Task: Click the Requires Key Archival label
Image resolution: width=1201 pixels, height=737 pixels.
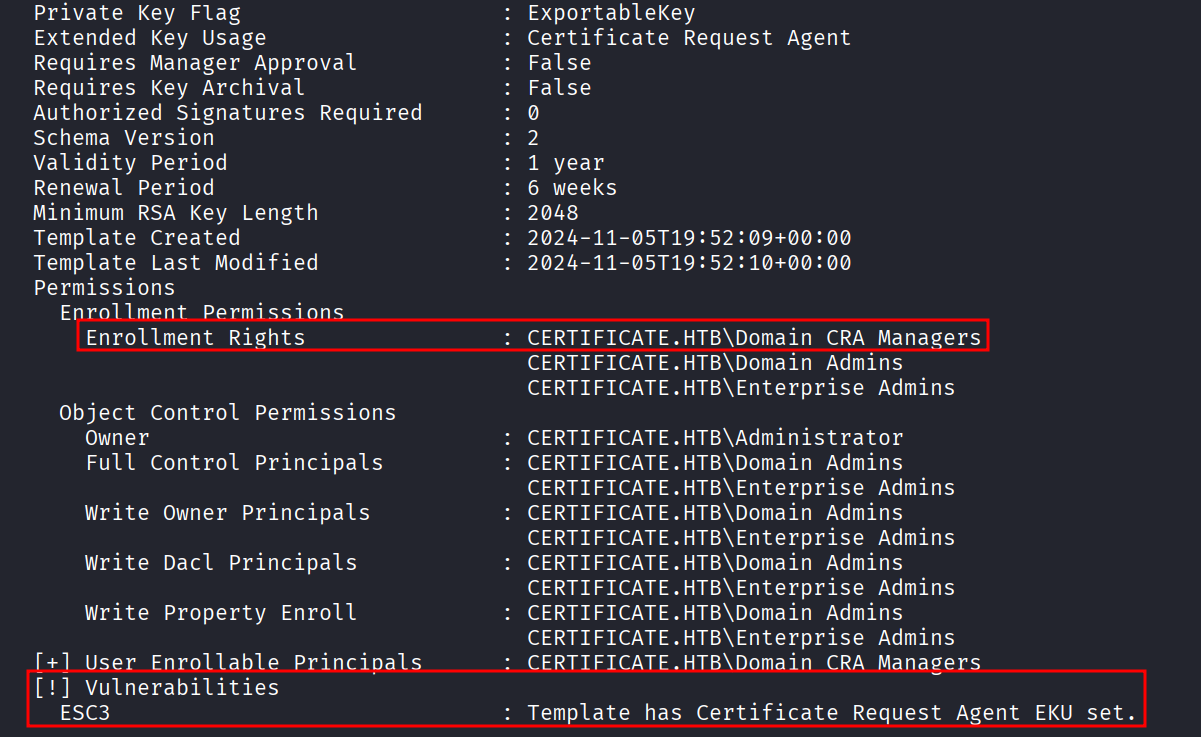Action: coord(169,88)
